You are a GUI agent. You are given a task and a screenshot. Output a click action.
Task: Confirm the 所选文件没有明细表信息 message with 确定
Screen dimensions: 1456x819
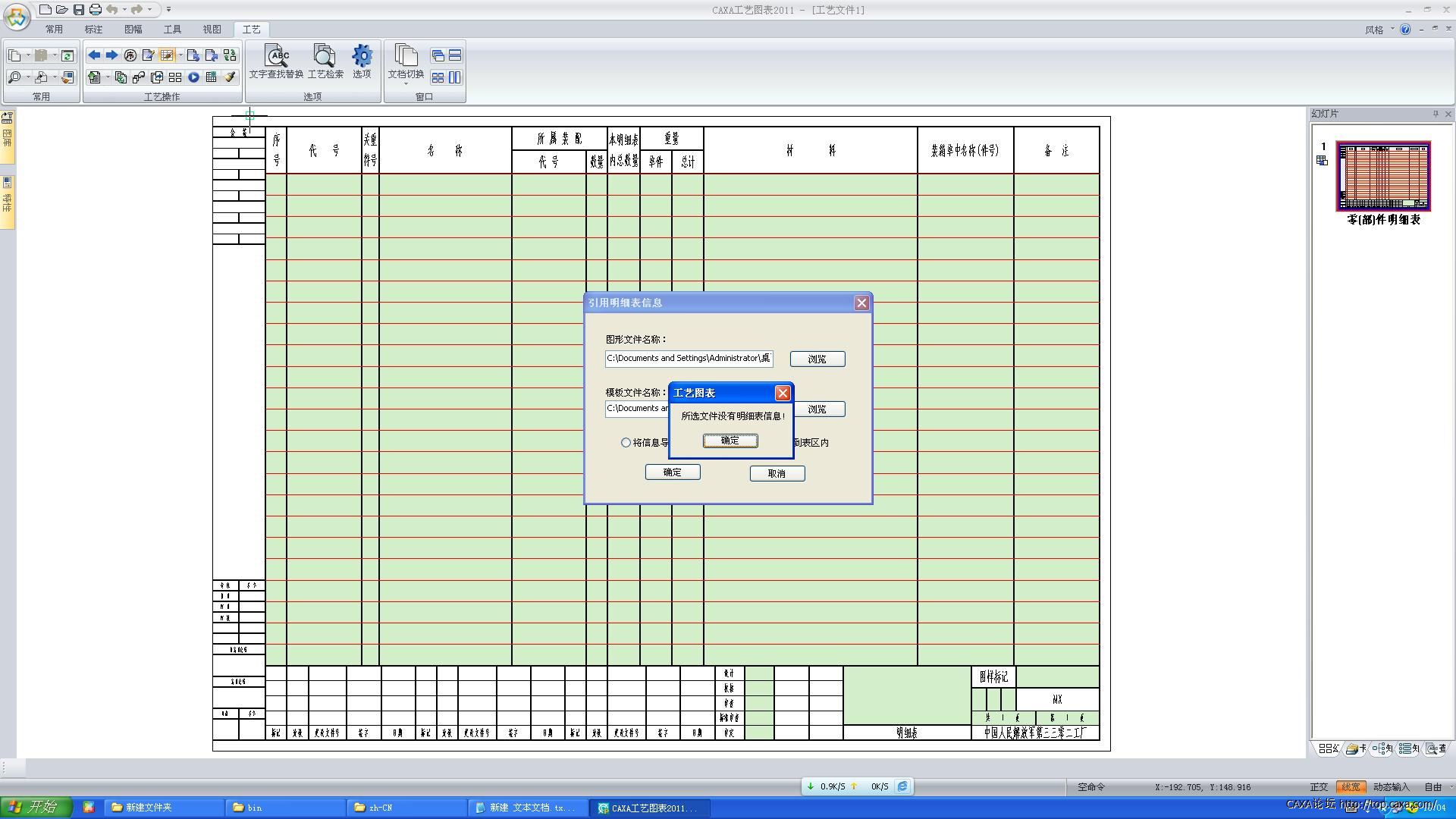730,441
